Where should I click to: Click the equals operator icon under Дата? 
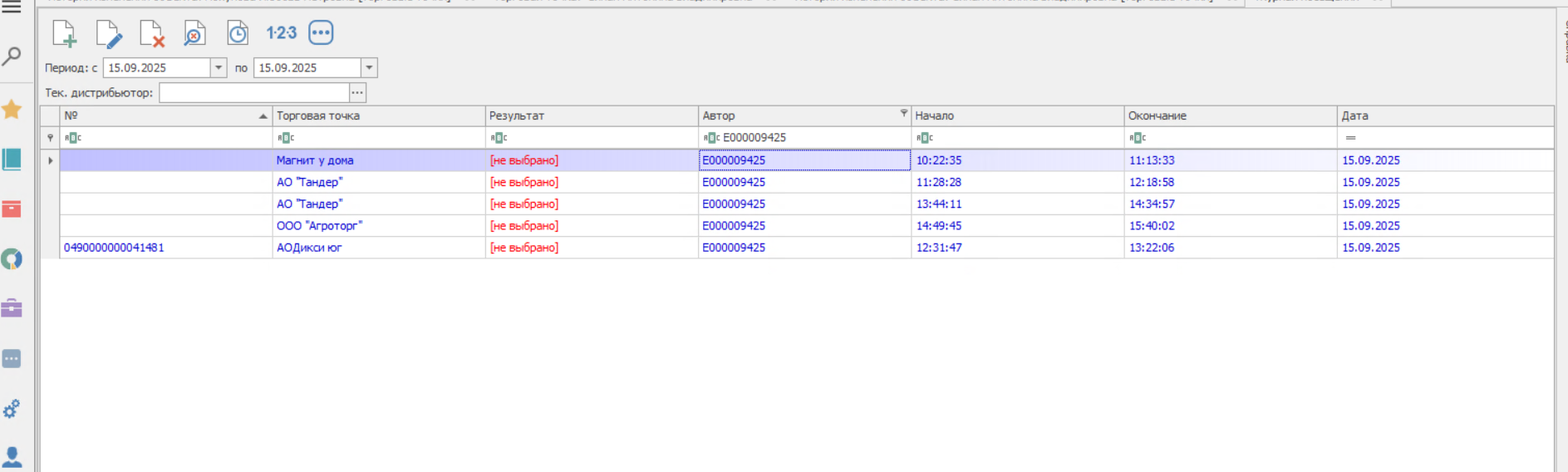coord(1350,138)
